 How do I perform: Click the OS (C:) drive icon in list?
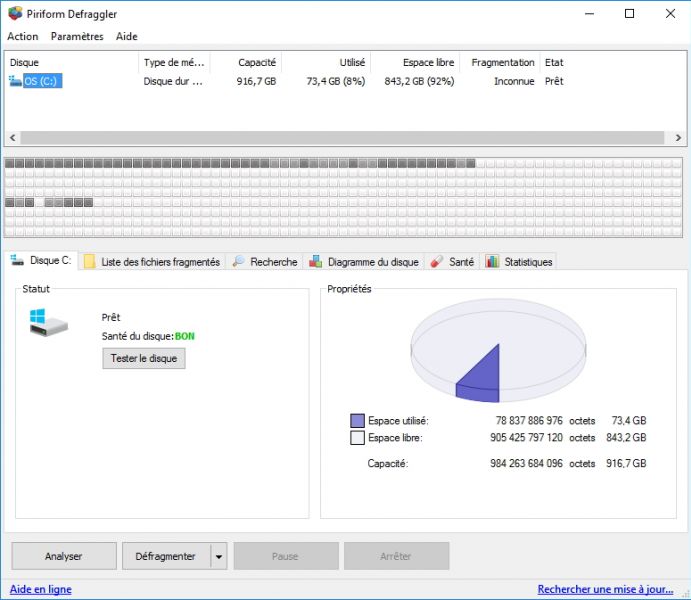point(15,81)
